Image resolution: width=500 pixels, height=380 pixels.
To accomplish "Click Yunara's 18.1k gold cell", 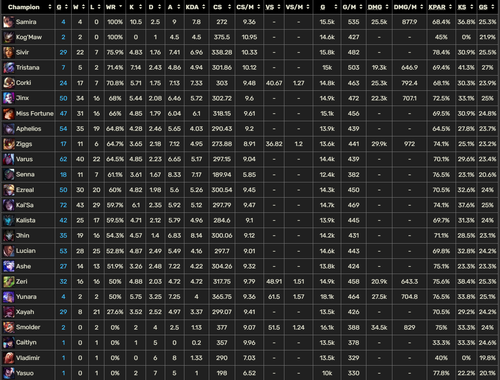I will tap(327, 297).
